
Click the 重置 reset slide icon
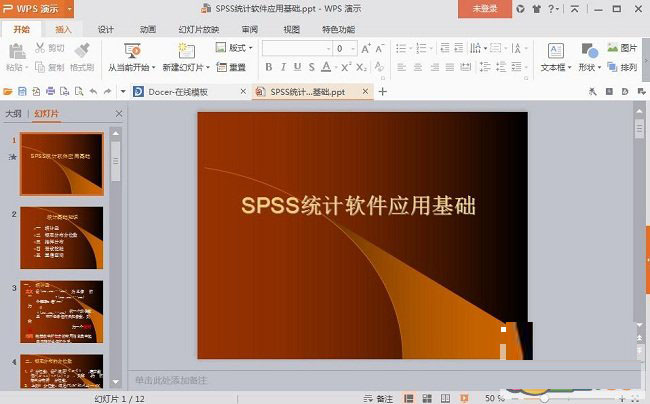(231, 68)
